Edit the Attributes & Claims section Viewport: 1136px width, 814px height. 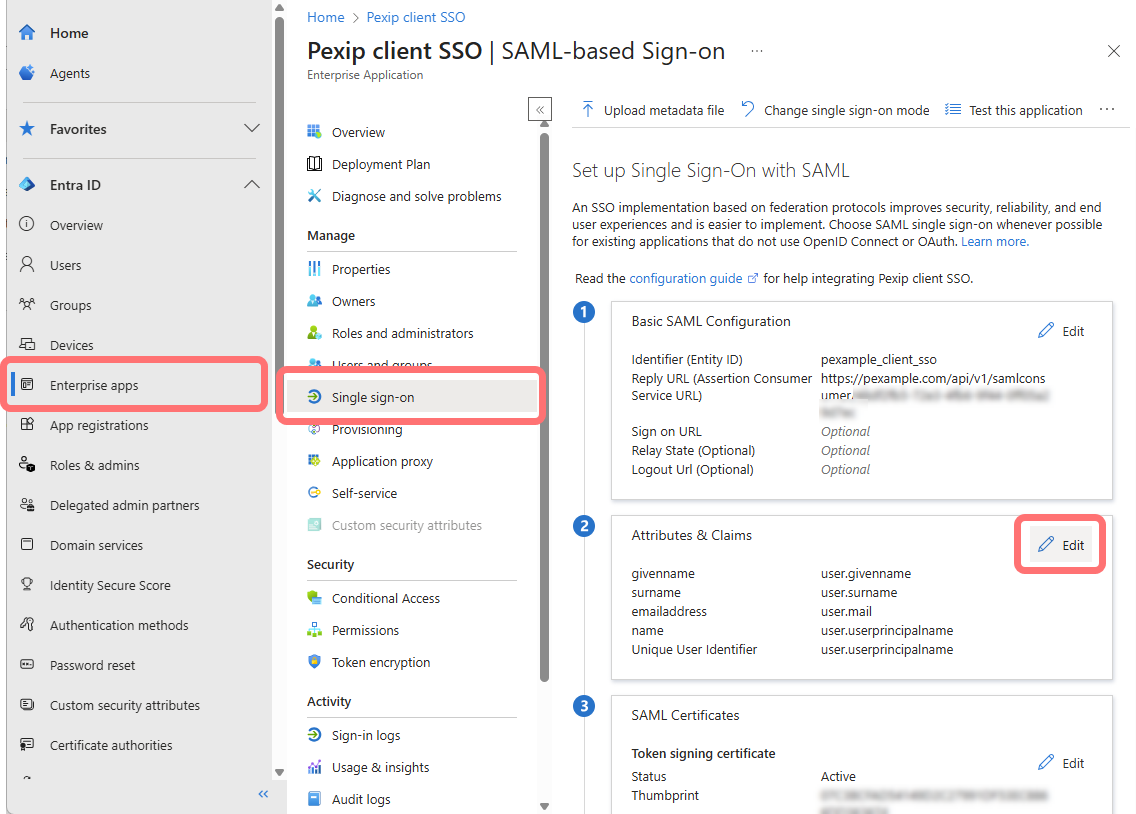(x=1061, y=545)
